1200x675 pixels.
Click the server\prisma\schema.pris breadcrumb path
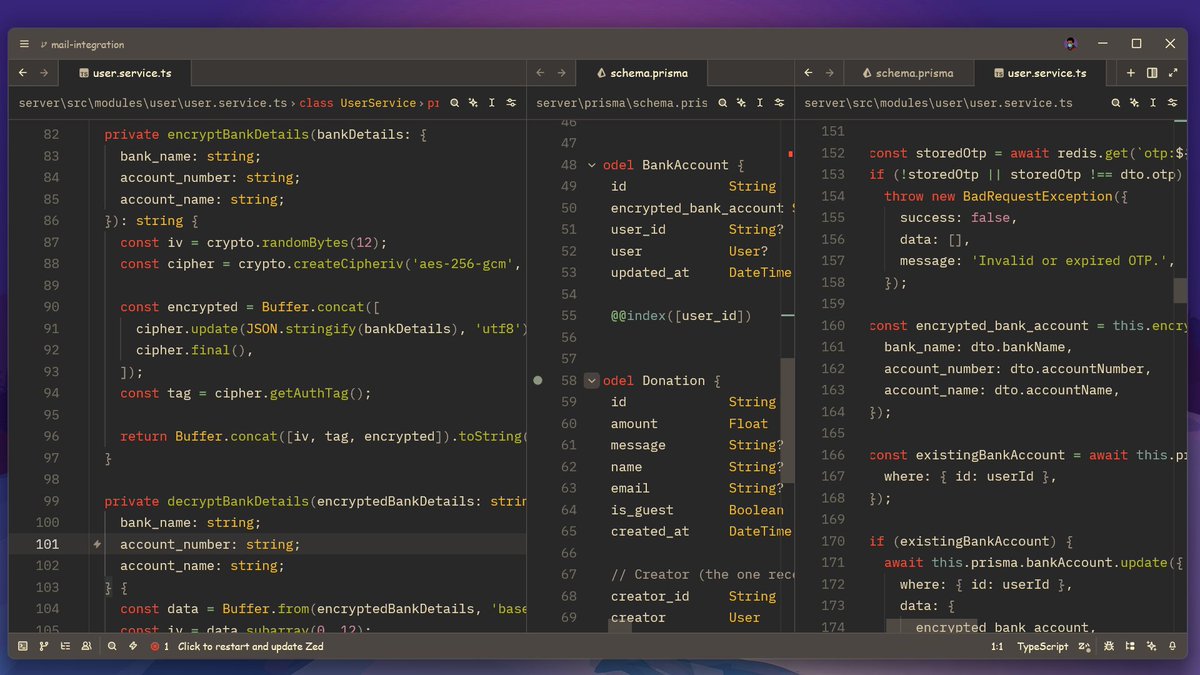click(x=621, y=103)
